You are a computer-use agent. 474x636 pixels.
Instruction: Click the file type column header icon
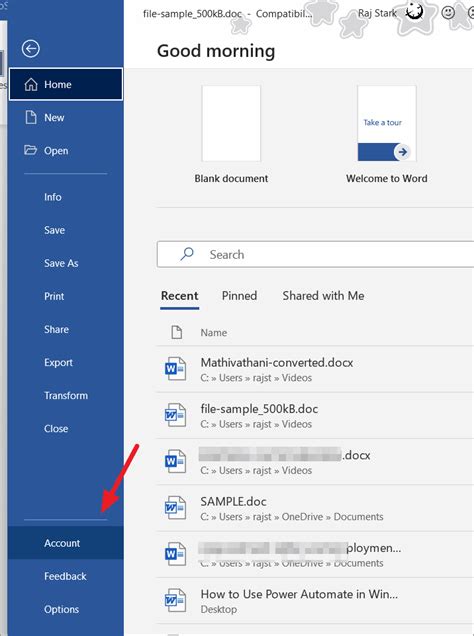pos(177,332)
